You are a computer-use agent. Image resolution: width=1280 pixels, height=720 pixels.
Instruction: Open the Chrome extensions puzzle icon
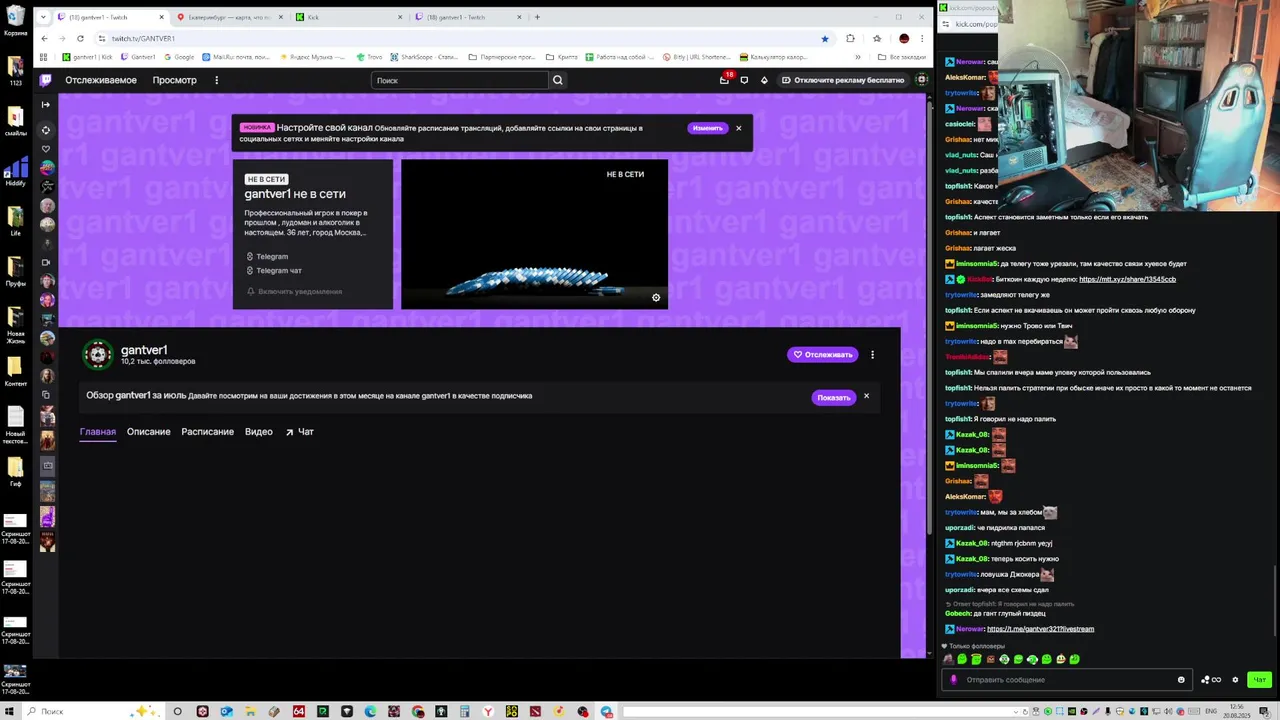(850, 38)
